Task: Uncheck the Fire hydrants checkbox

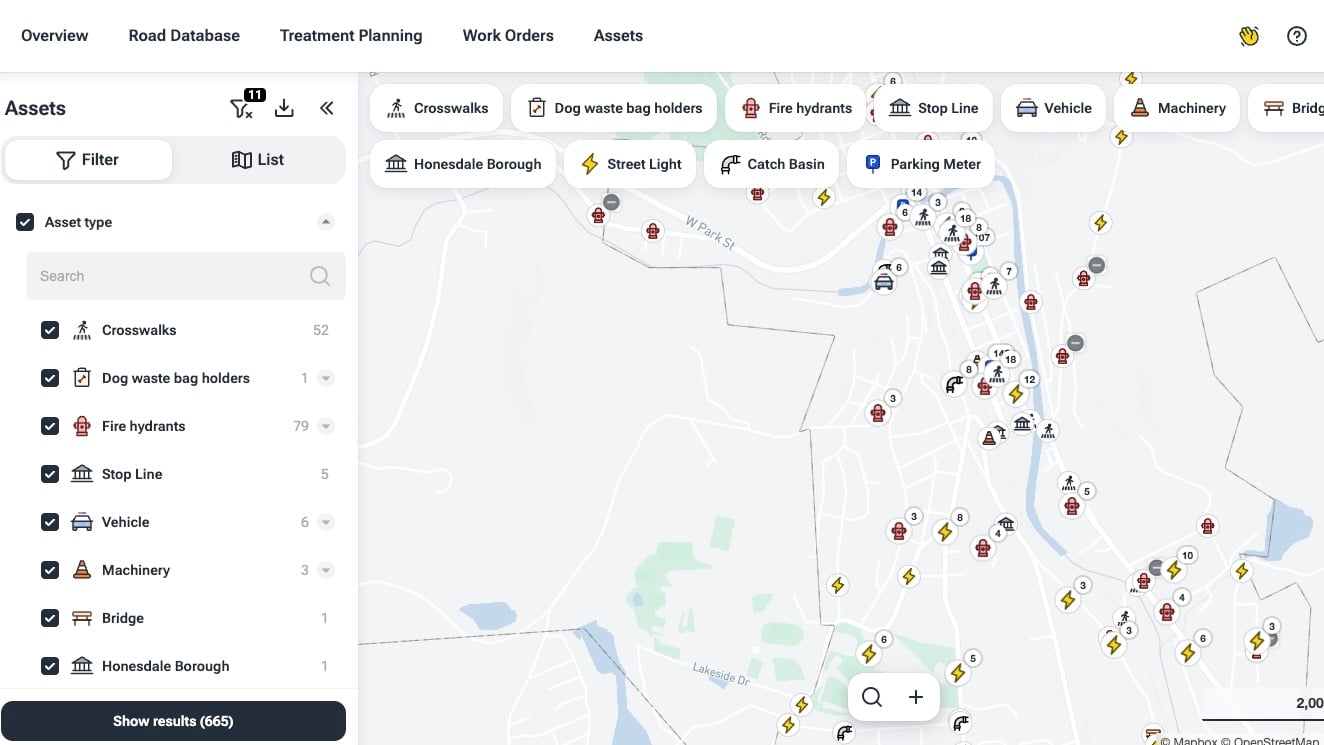Action: tap(50, 426)
